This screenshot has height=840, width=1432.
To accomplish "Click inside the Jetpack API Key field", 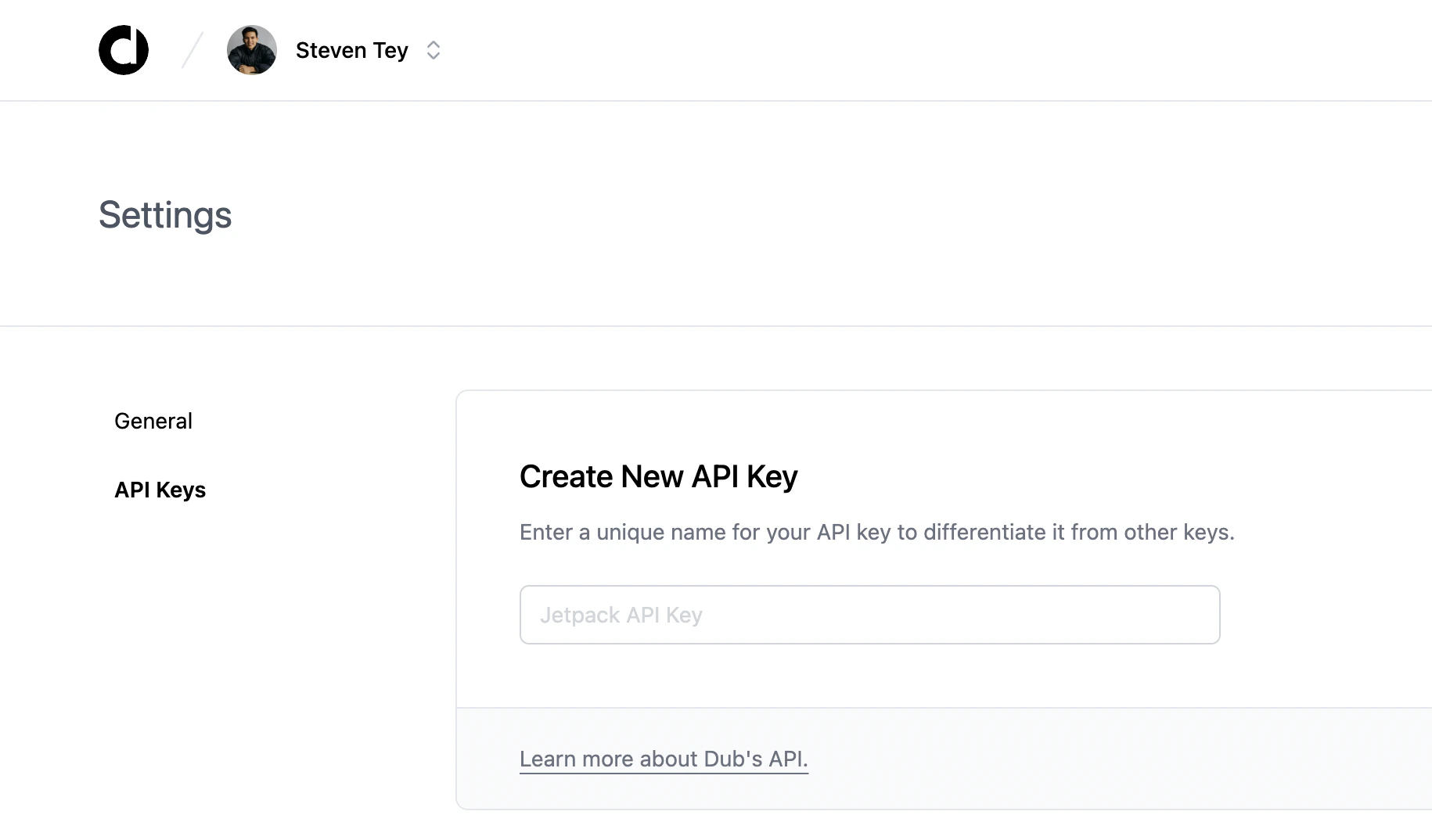I will (869, 615).
